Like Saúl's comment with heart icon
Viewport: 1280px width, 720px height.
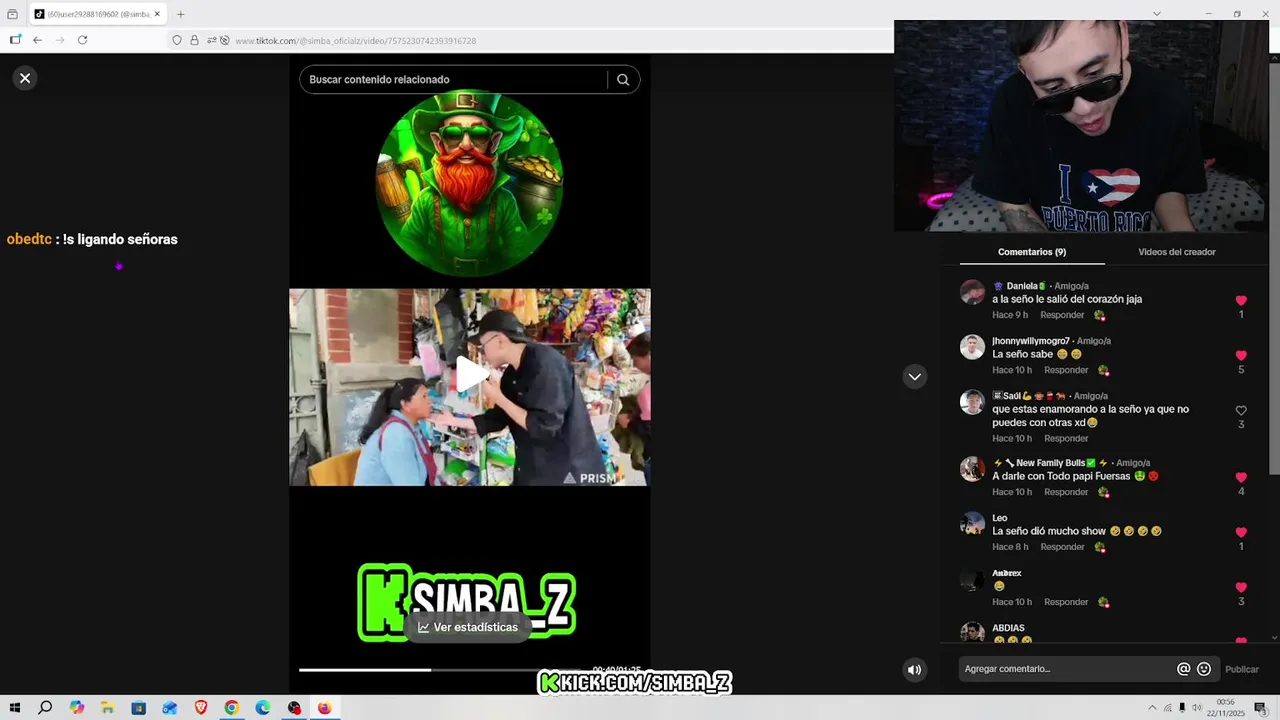click(x=1241, y=410)
